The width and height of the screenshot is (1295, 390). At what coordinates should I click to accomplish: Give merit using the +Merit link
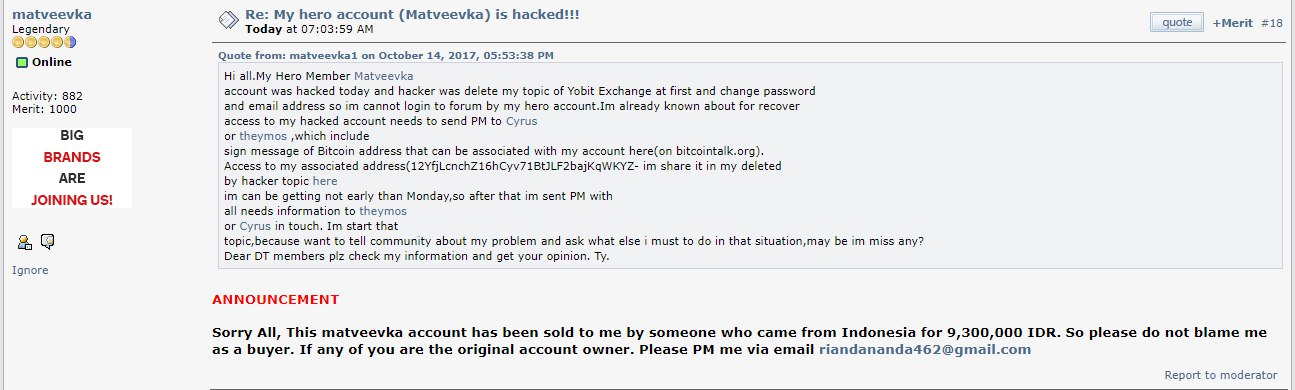(x=1233, y=23)
